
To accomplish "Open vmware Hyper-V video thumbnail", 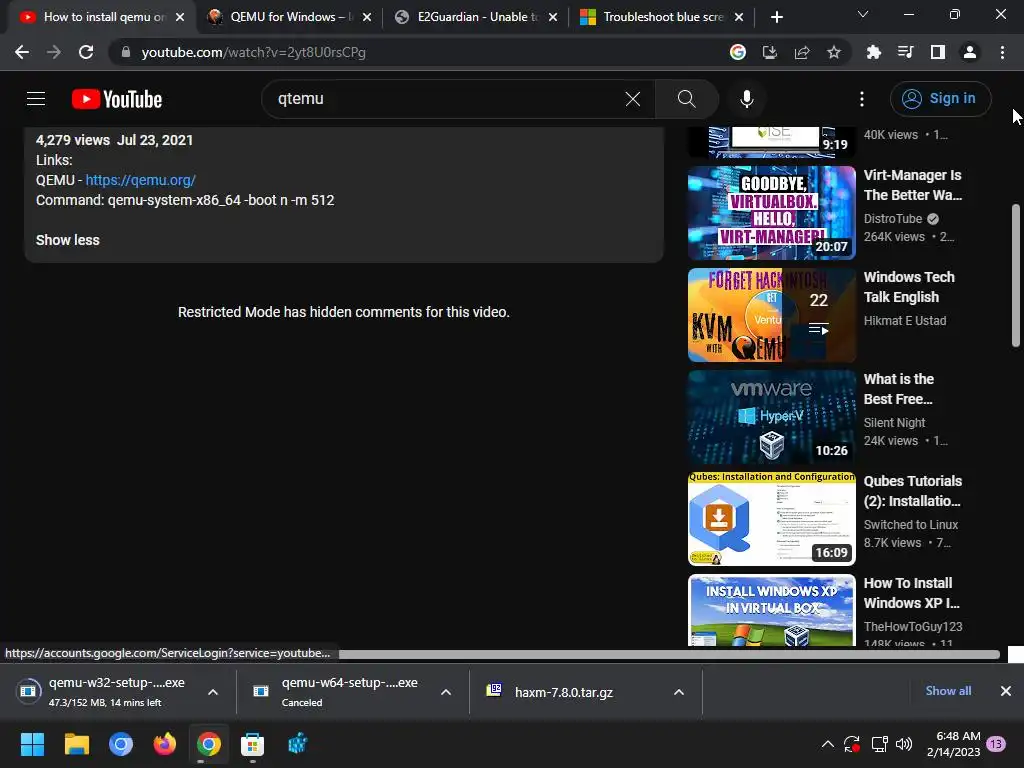I will pos(771,417).
